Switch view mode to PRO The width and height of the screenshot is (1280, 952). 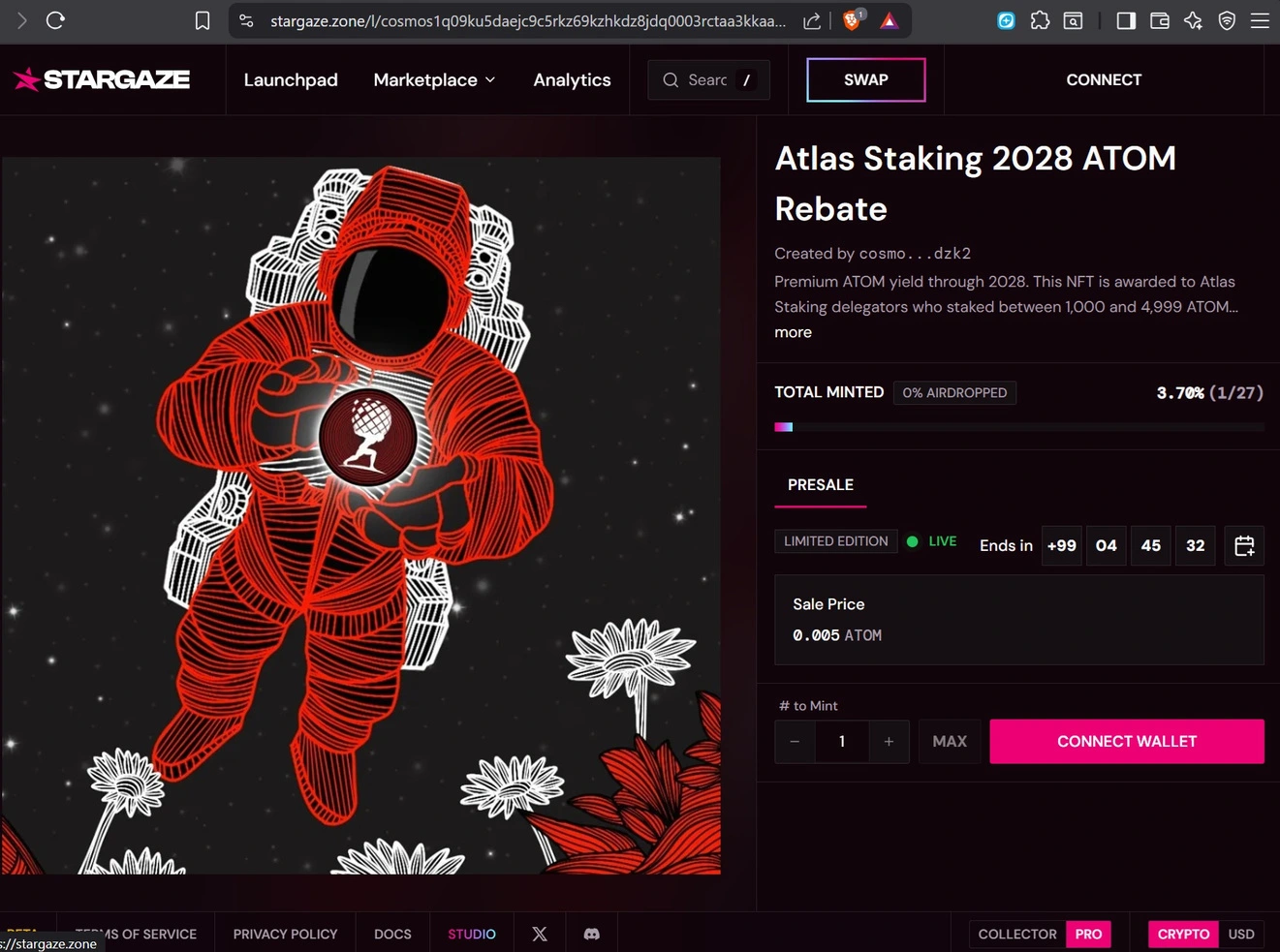point(1088,934)
